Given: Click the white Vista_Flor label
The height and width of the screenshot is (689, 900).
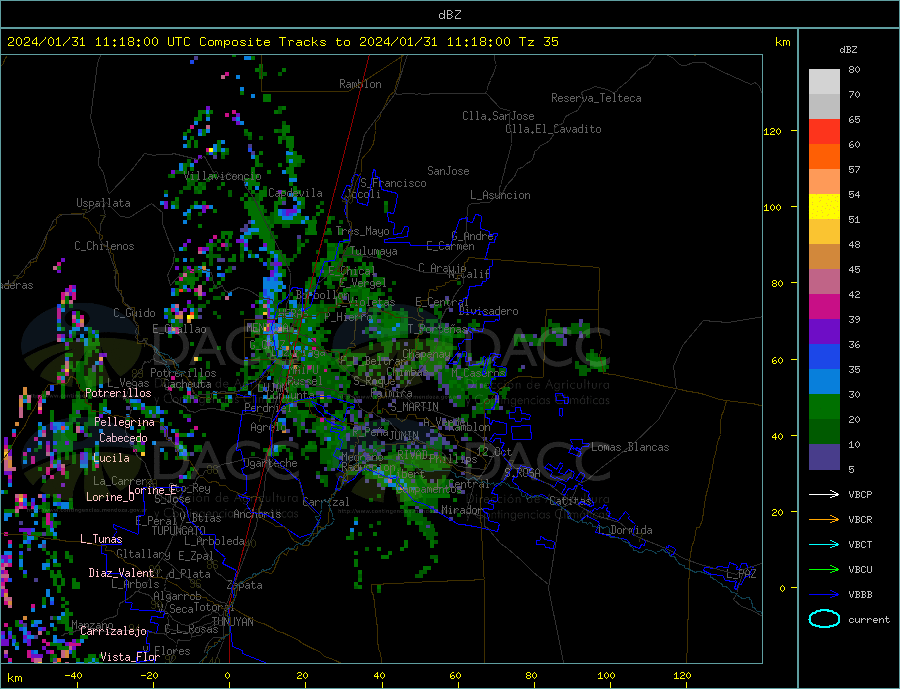Looking at the screenshot, I should [130, 657].
